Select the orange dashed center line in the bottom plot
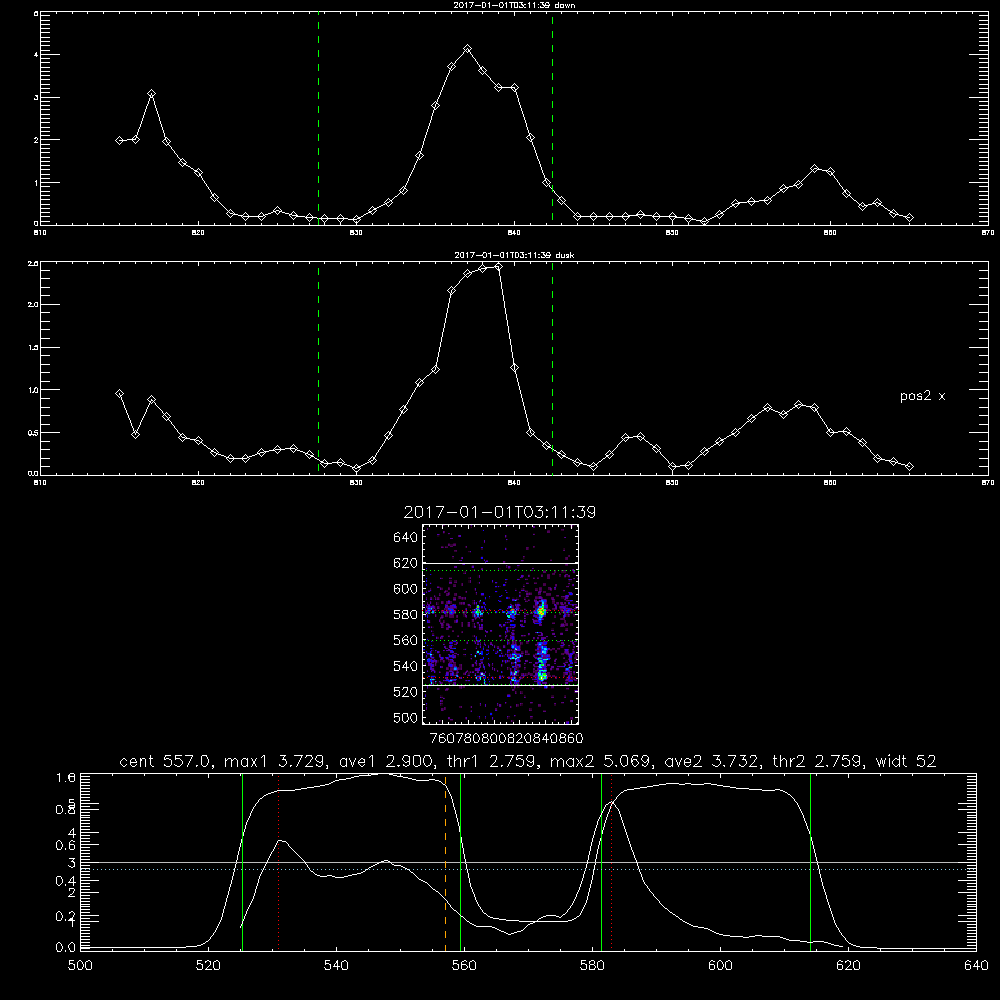Image resolution: width=1000 pixels, height=1000 pixels. (445, 862)
